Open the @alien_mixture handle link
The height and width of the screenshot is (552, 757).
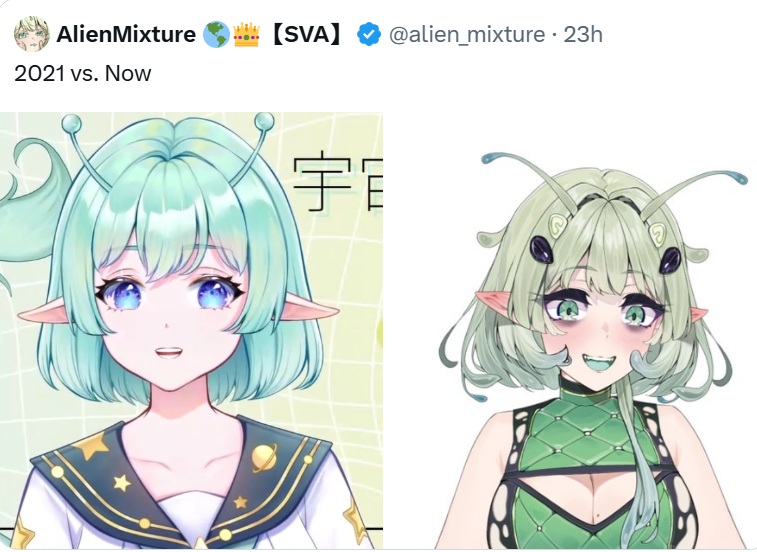[x=466, y=35]
